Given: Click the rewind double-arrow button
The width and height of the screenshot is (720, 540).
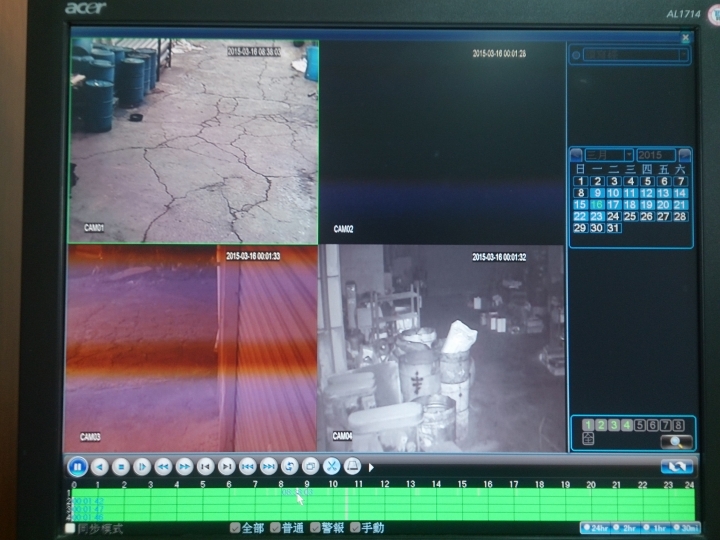Looking at the screenshot, I should pyautogui.click(x=163, y=467).
